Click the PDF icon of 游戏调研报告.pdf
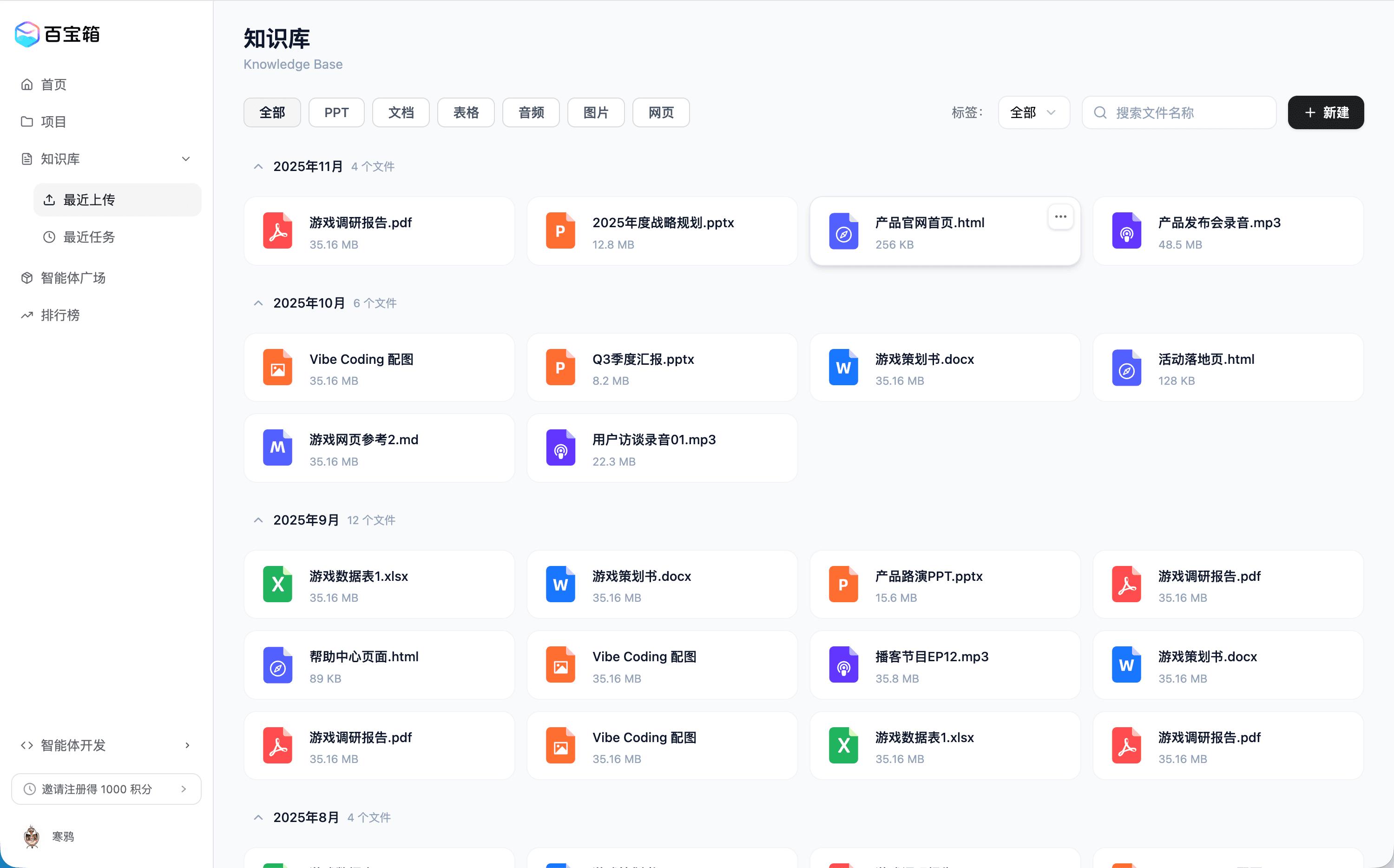 point(277,230)
